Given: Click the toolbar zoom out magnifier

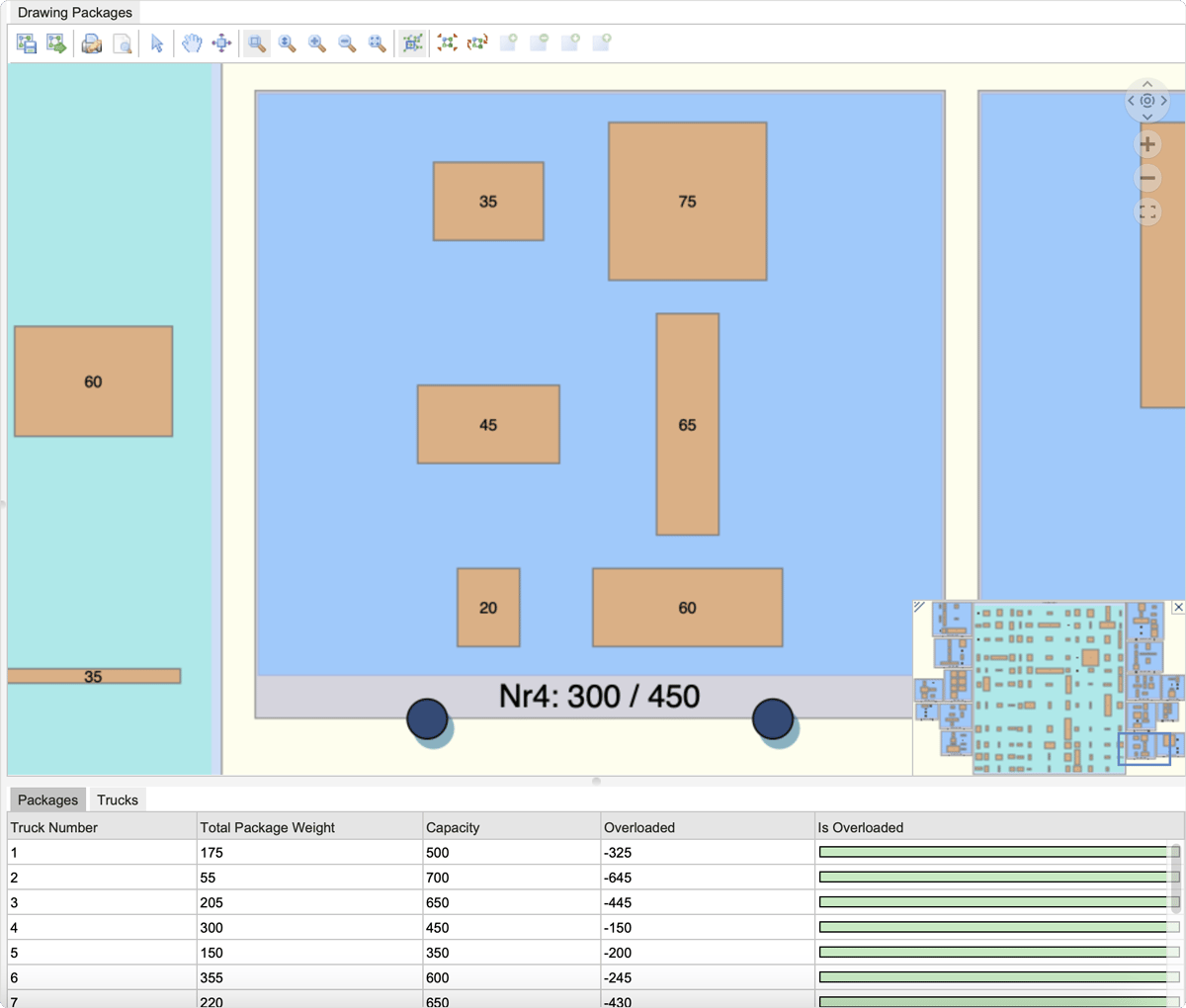Looking at the screenshot, I should click(347, 43).
